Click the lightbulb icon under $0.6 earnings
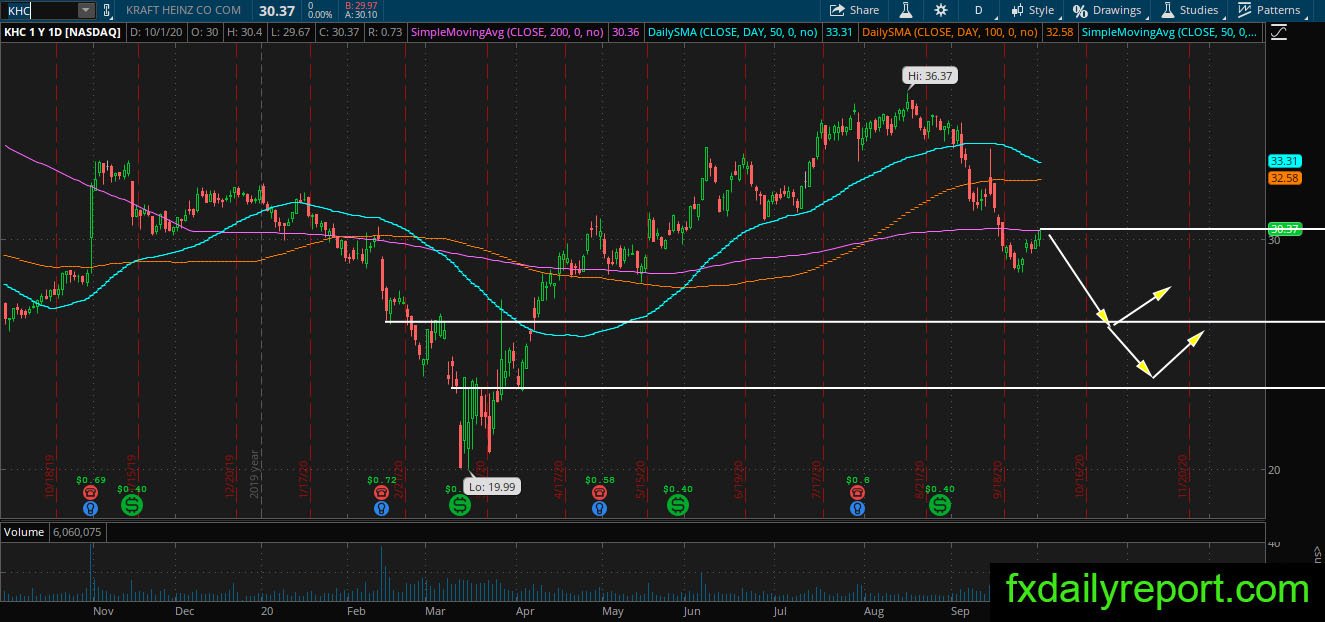 (x=857, y=508)
